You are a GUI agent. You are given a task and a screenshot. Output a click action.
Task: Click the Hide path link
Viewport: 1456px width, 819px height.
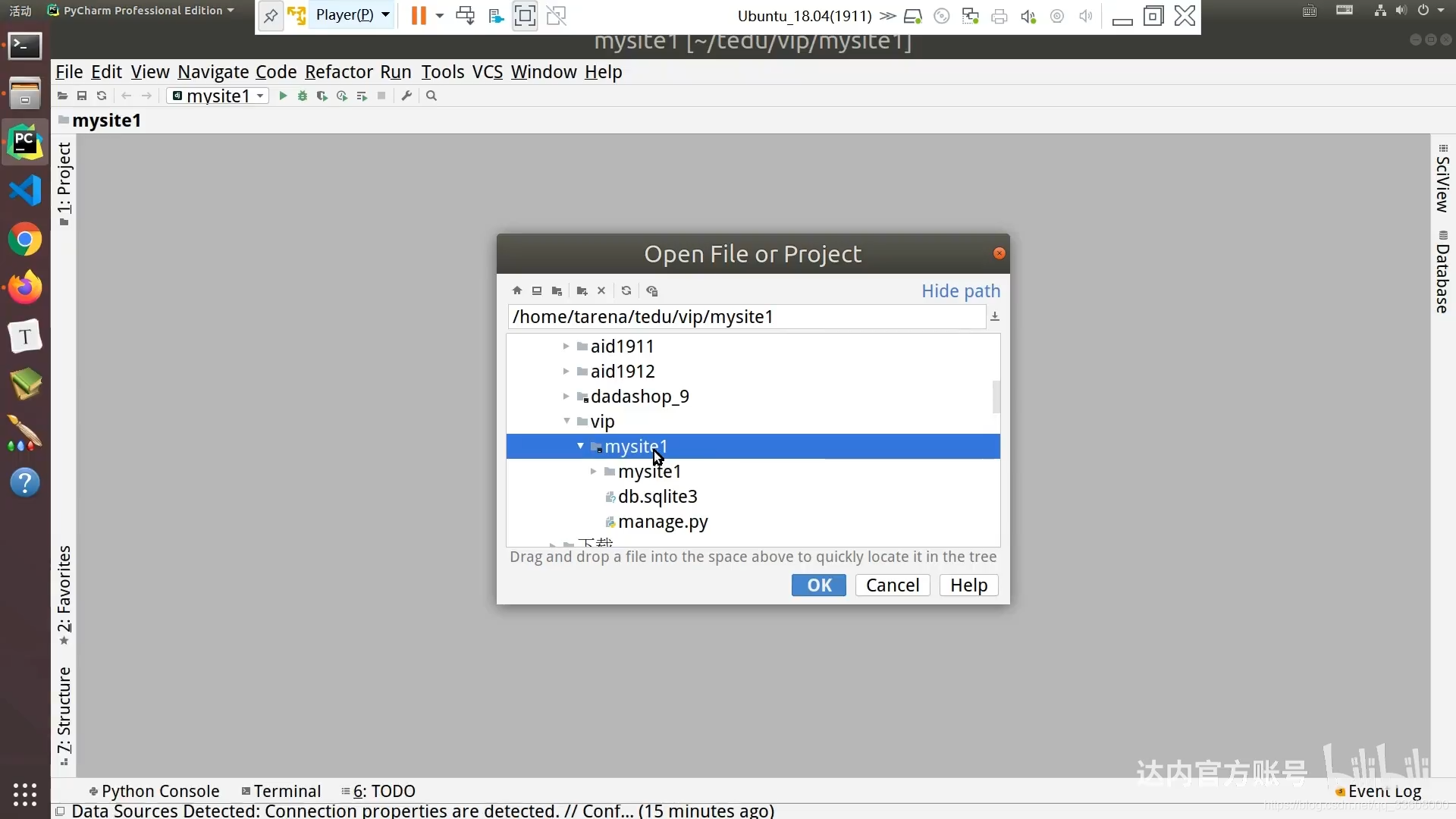pyautogui.click(x=961, y=291)
